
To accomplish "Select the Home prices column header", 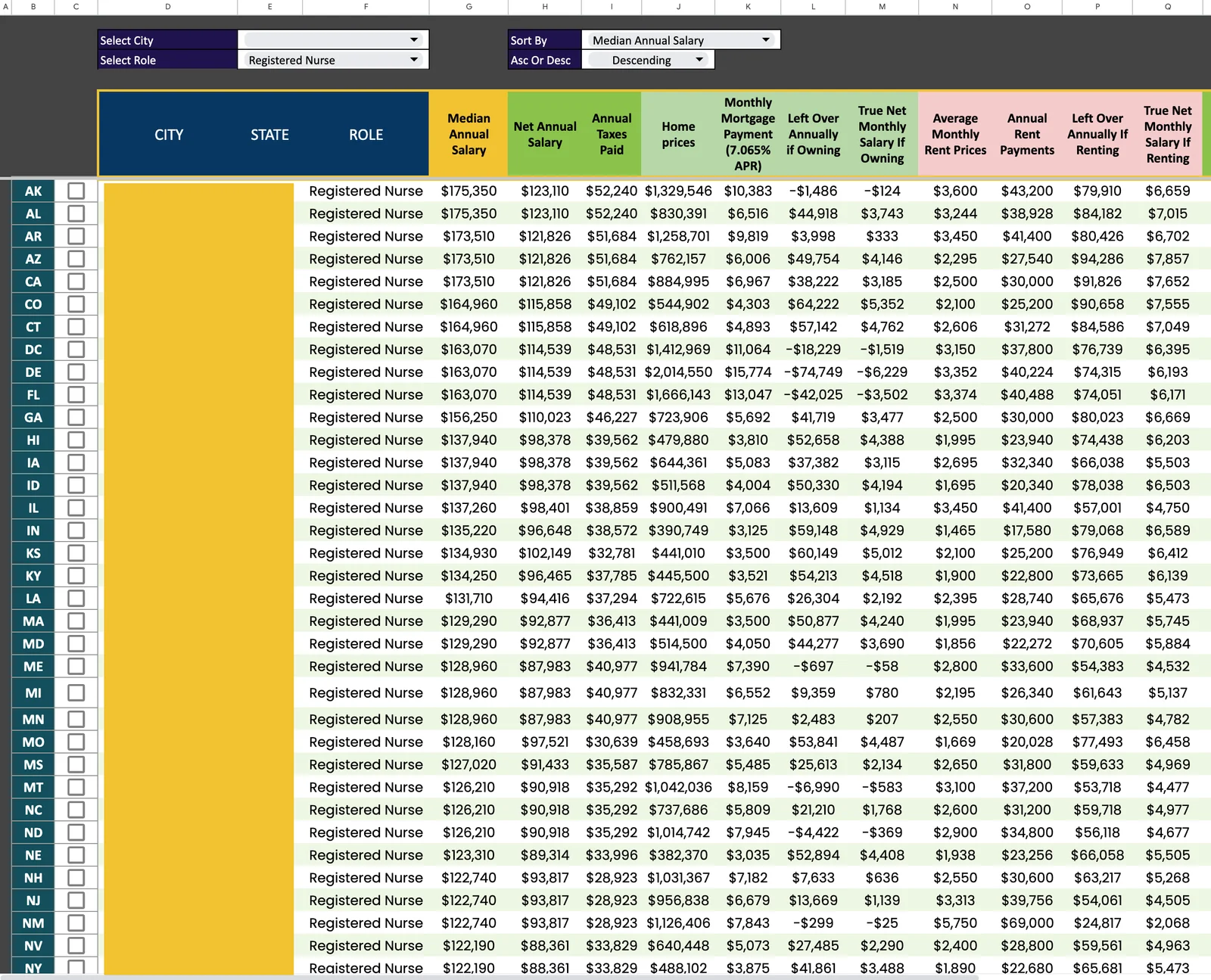I will [678, 134].
